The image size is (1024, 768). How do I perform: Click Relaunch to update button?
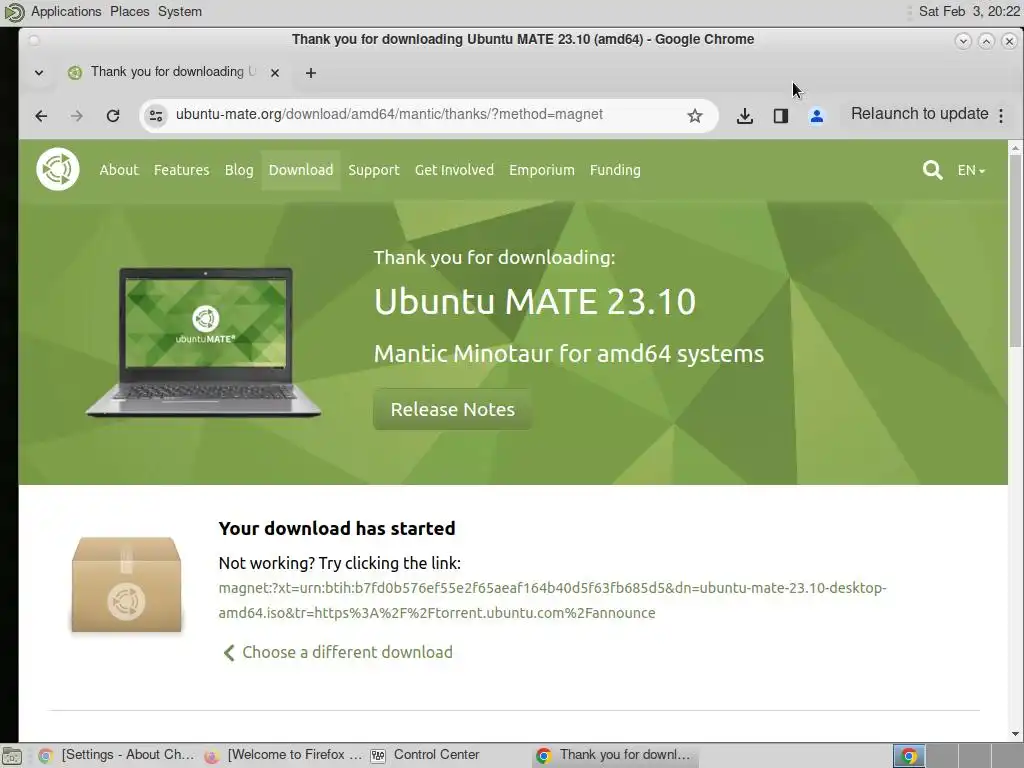(x=920, y=114)
